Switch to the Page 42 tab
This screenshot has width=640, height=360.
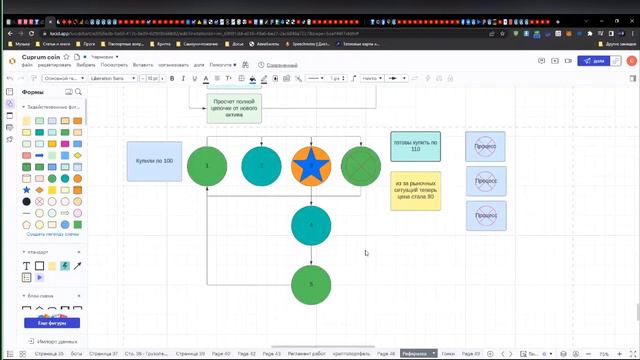[247, 354]
